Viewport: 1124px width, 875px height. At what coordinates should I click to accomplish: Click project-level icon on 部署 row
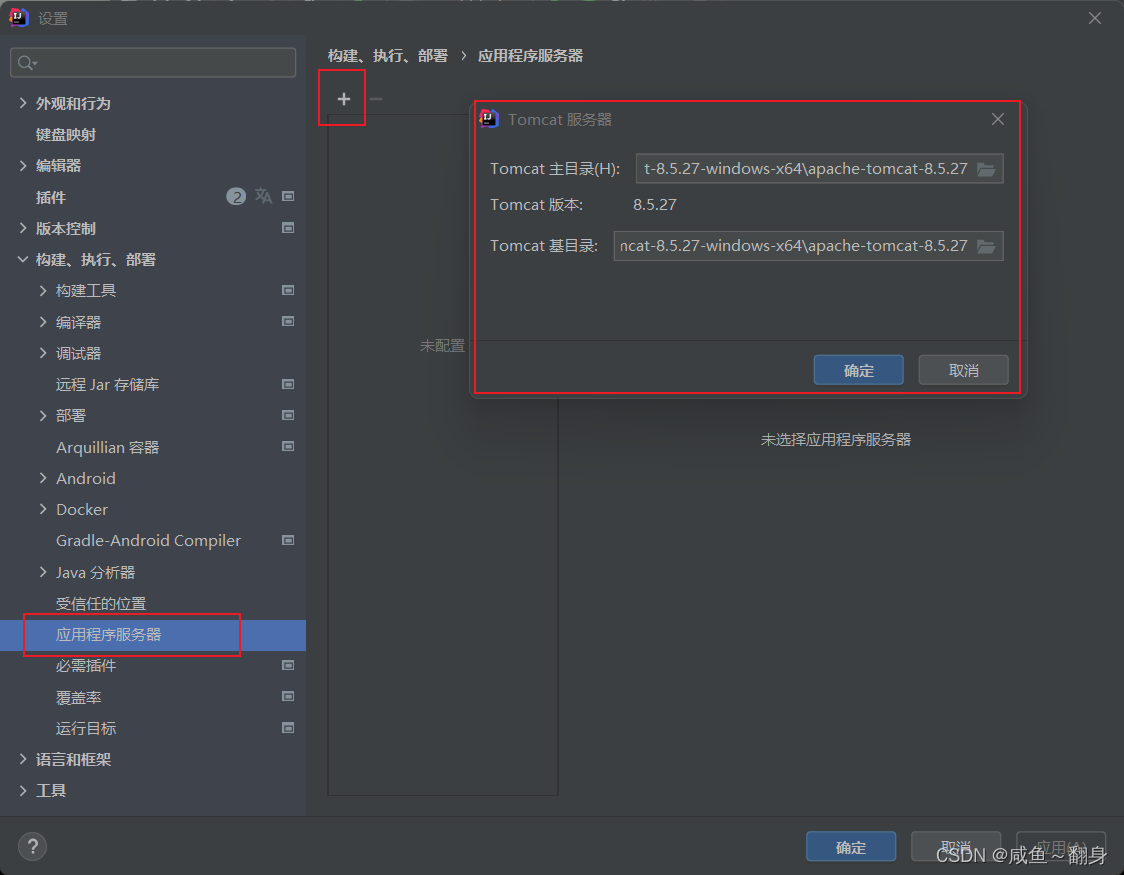[288, 415]
